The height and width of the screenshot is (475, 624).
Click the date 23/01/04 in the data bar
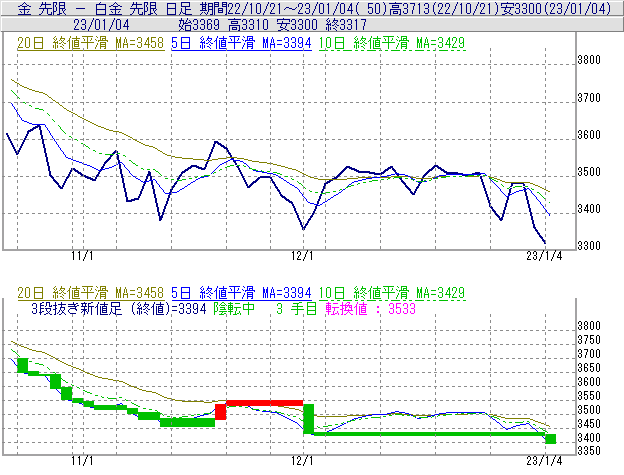coord(101,25)
